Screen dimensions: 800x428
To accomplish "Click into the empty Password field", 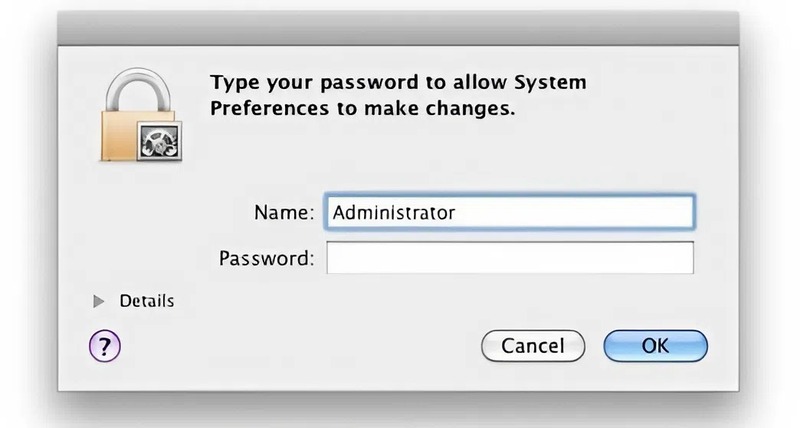I will (x=509, y=258).
